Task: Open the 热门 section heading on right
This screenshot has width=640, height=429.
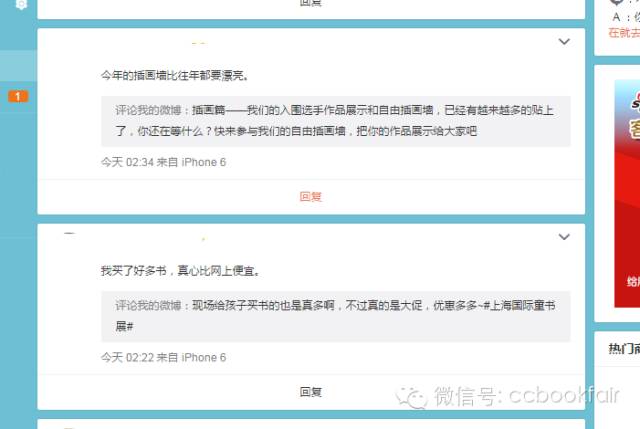Action: coord(624,349)
